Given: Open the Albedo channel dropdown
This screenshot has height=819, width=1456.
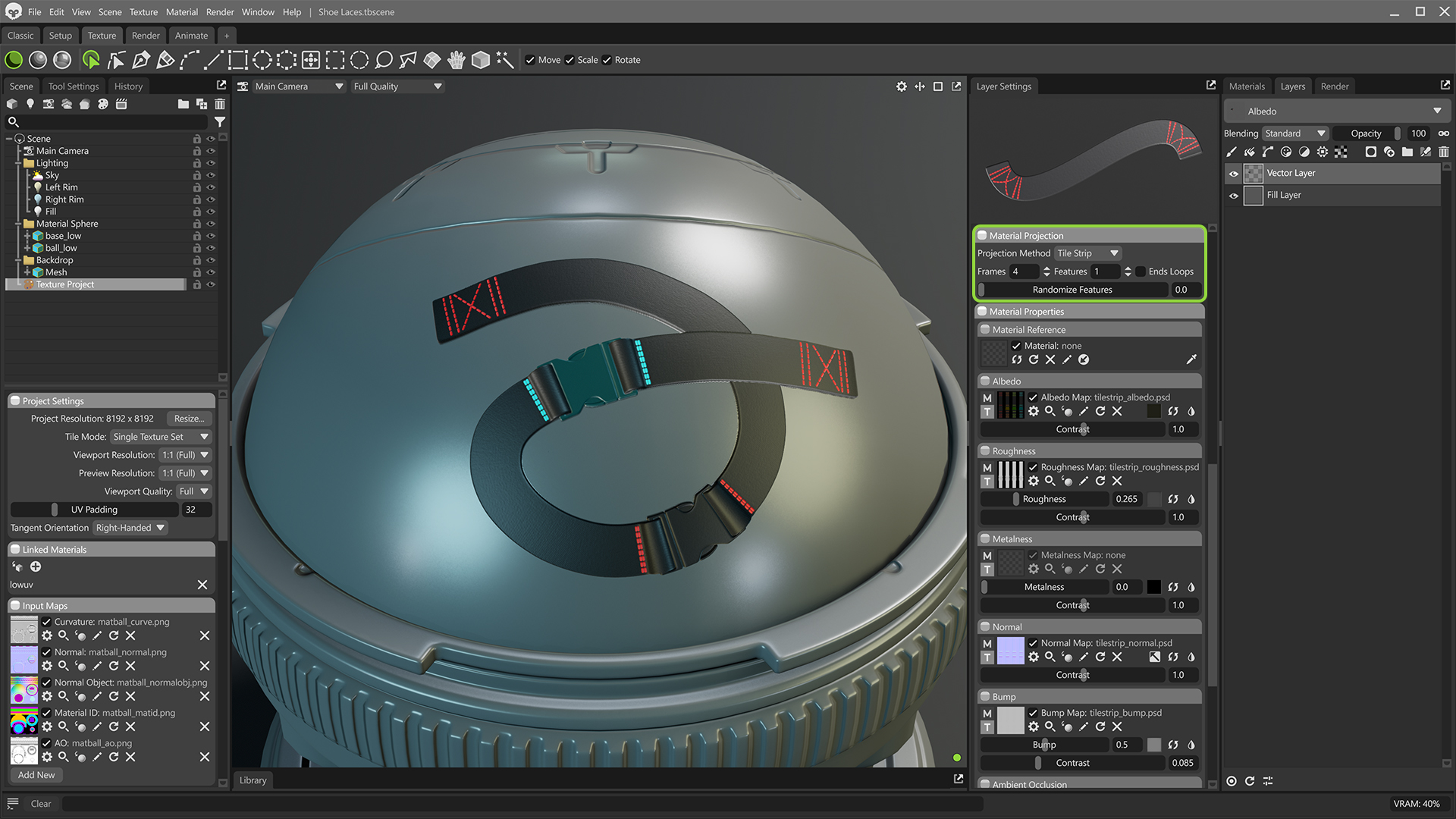Looking at the screenshot, I should coord(1338,111).
